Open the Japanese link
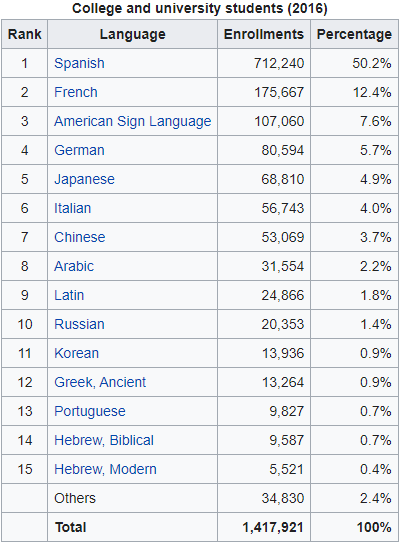 tap(84, 180)
